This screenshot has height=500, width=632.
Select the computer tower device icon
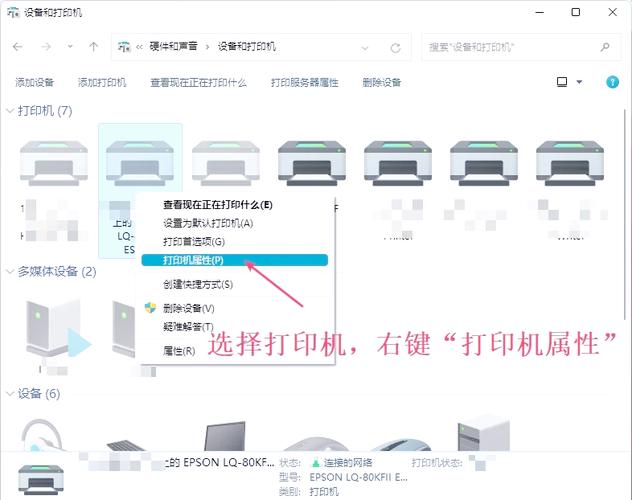(x=484, y=433)
